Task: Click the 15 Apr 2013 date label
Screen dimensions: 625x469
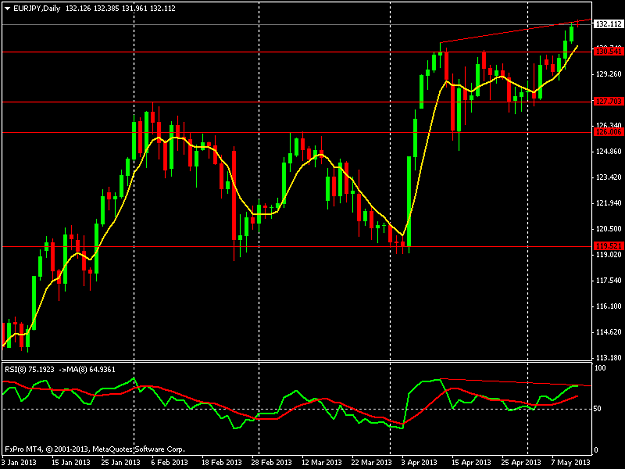Action: pos(471,462)
